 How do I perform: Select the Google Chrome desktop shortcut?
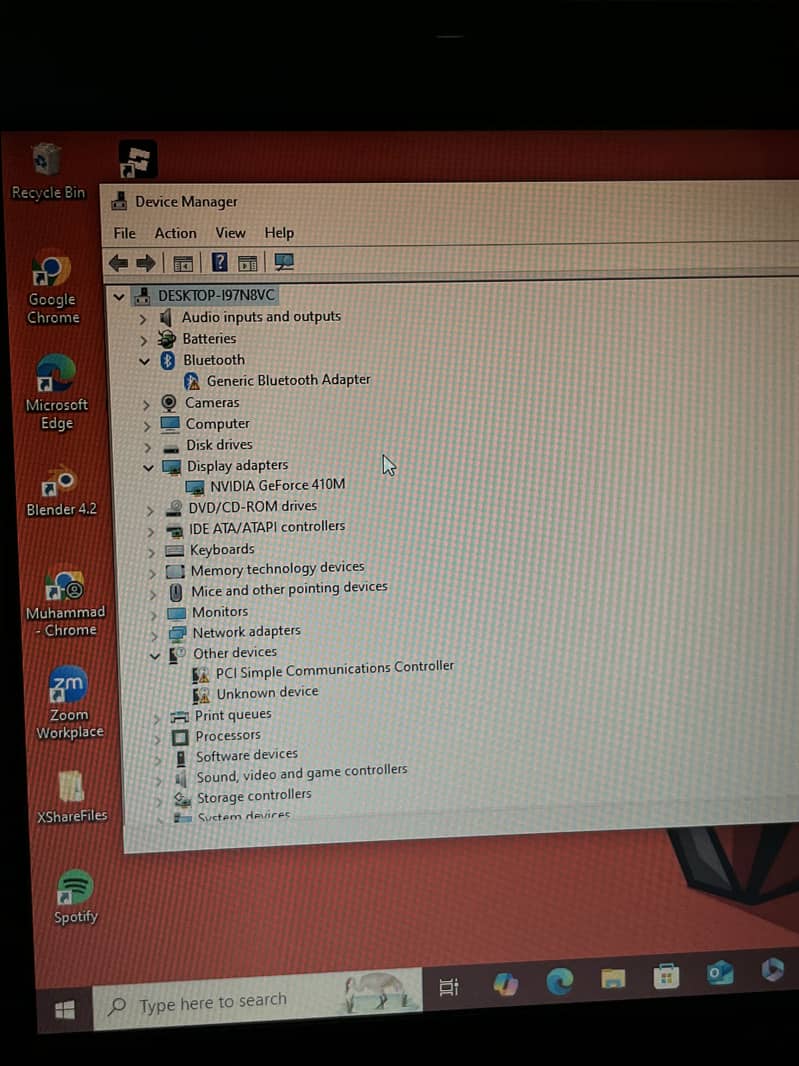tap(52, 288)
